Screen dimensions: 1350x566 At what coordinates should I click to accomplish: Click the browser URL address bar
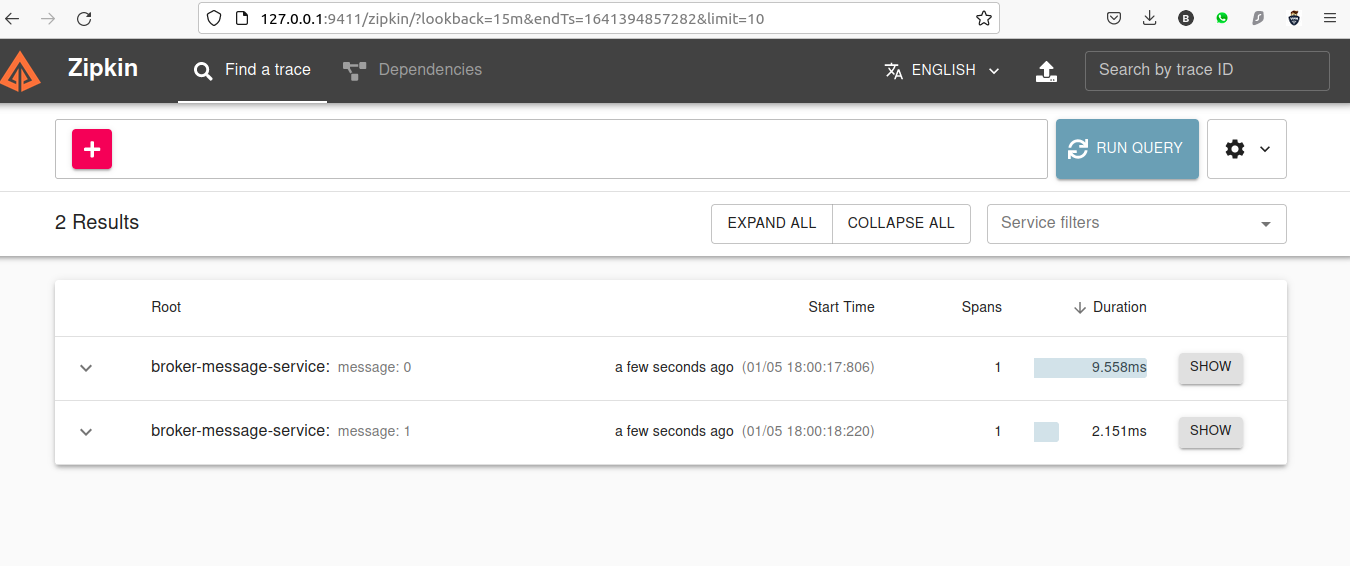[x=600, y=18]
